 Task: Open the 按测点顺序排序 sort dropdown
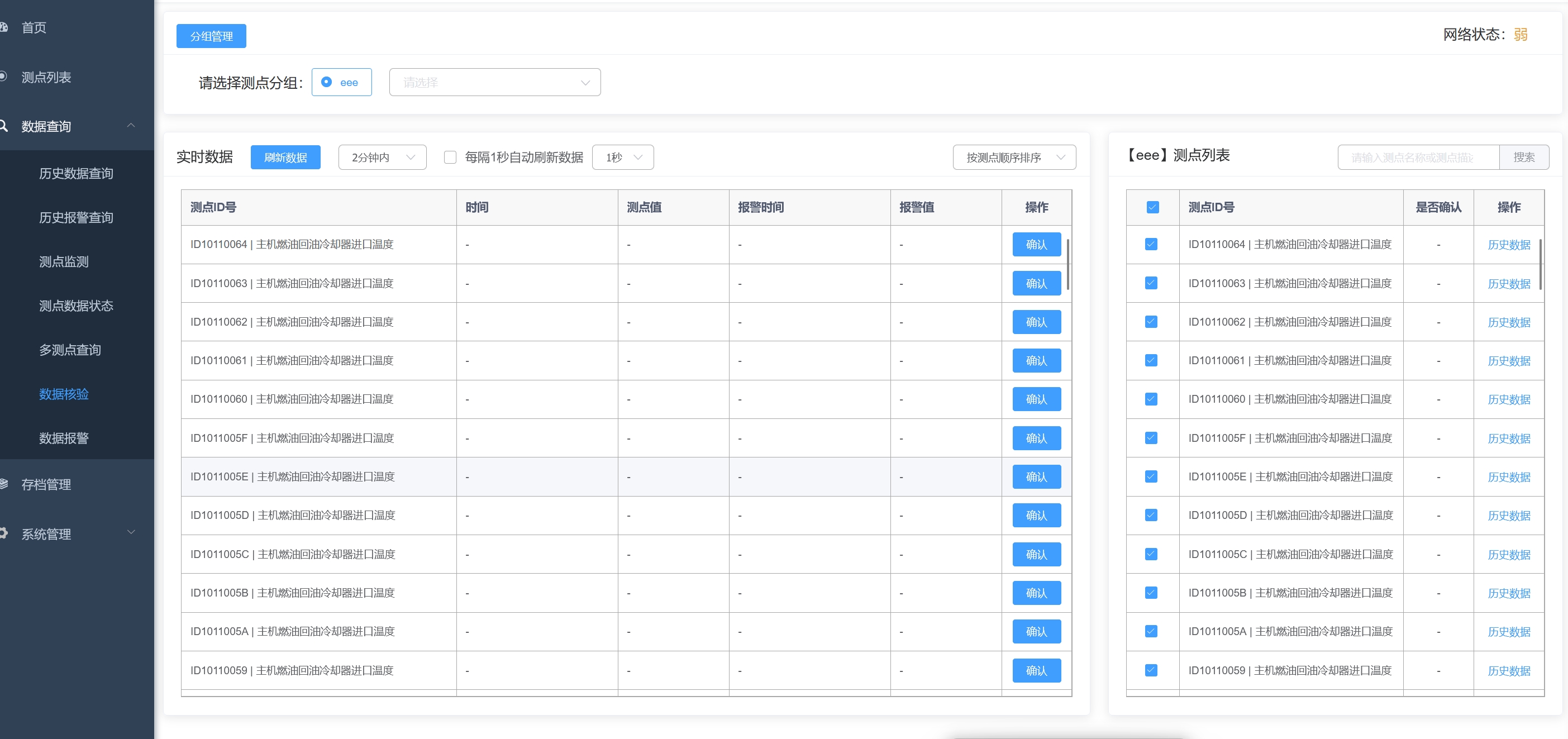click(1014, 158)
